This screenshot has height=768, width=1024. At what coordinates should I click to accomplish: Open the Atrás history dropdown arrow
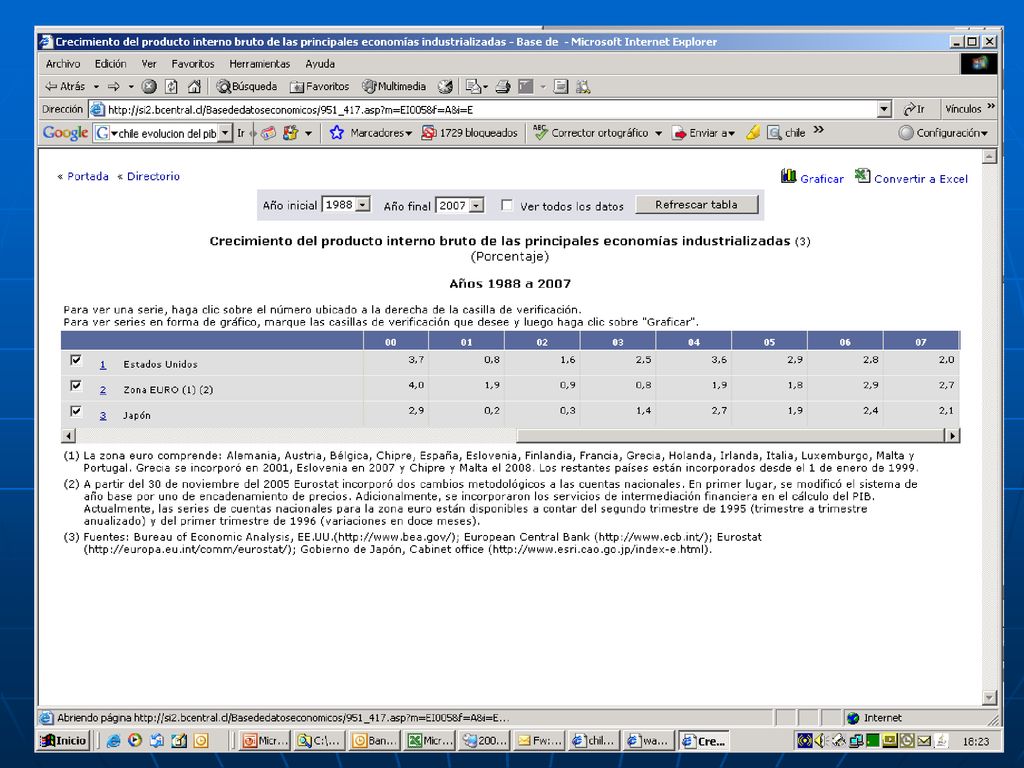click(96, 86)
